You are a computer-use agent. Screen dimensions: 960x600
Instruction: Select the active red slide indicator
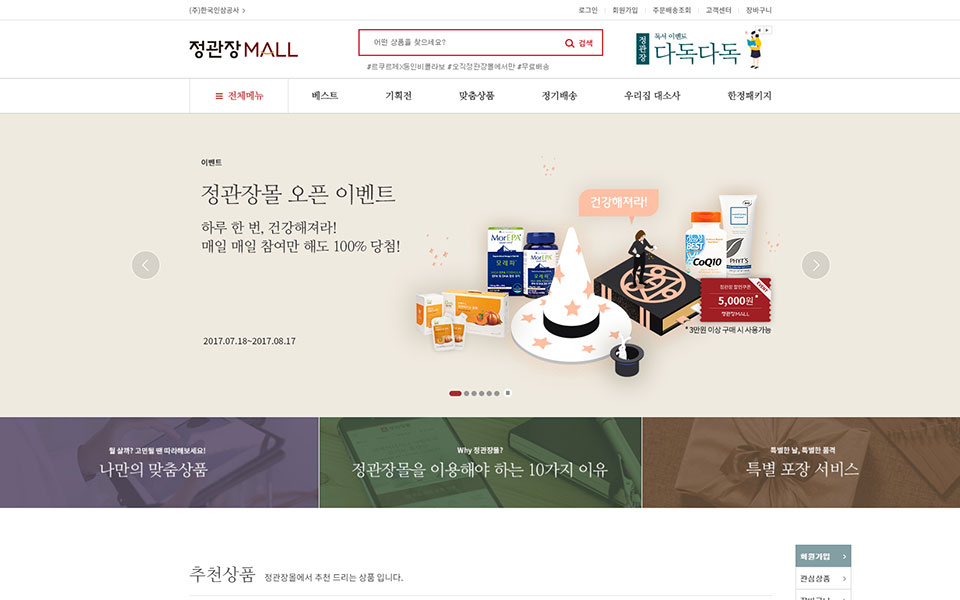click(x=455, y=394)
